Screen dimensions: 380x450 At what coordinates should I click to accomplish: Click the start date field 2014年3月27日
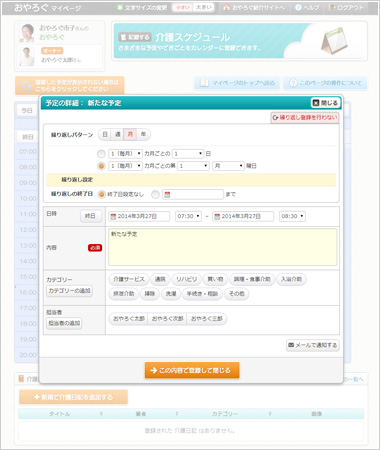click(x=139, y=216)
